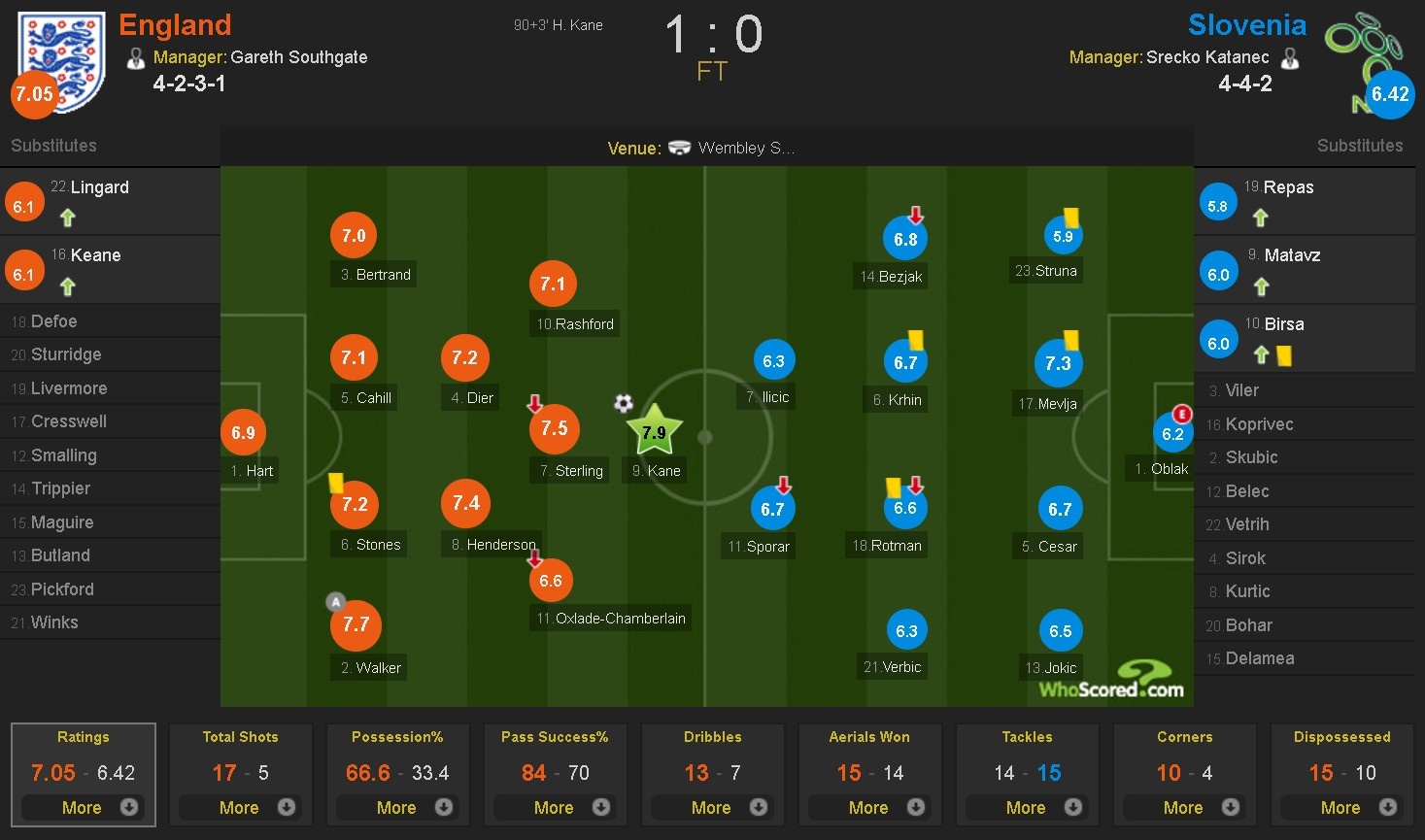Click the stadium icon beside Venue
Viewport: 1425px width, 840px height.
(x=680, y=148)
